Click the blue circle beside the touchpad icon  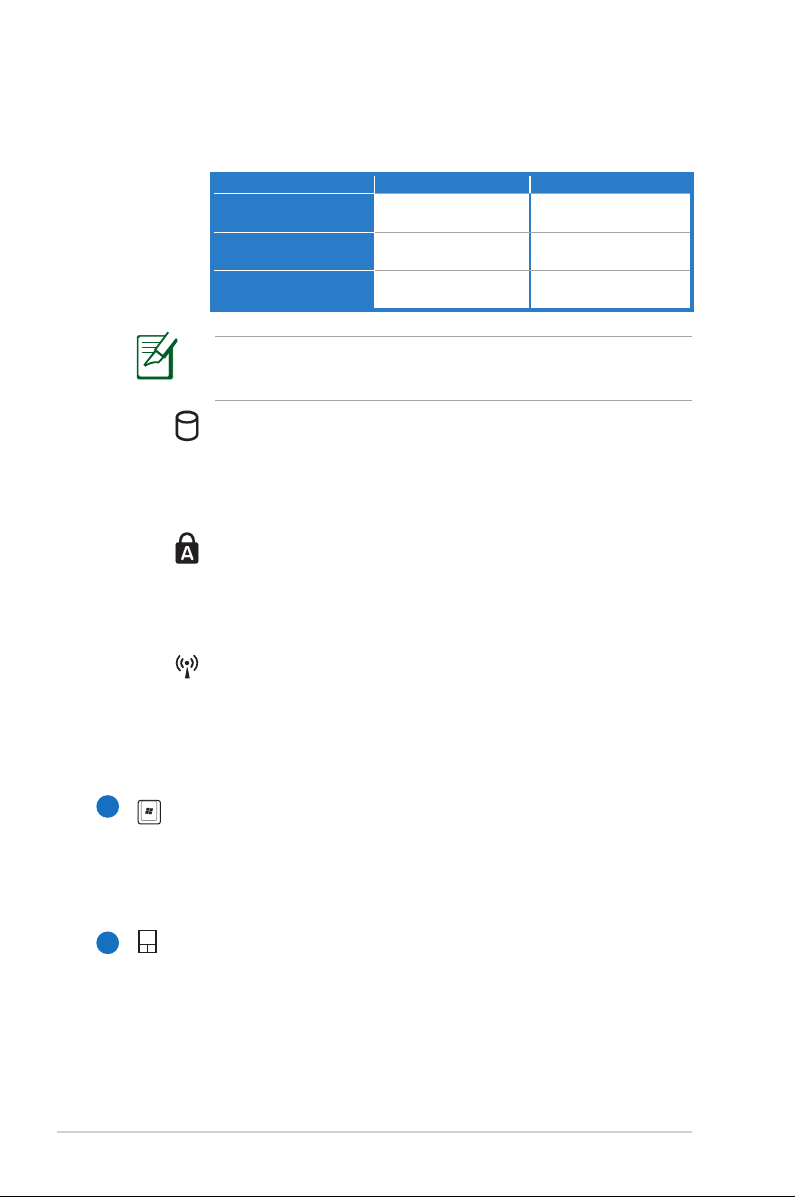pos(108,943)
